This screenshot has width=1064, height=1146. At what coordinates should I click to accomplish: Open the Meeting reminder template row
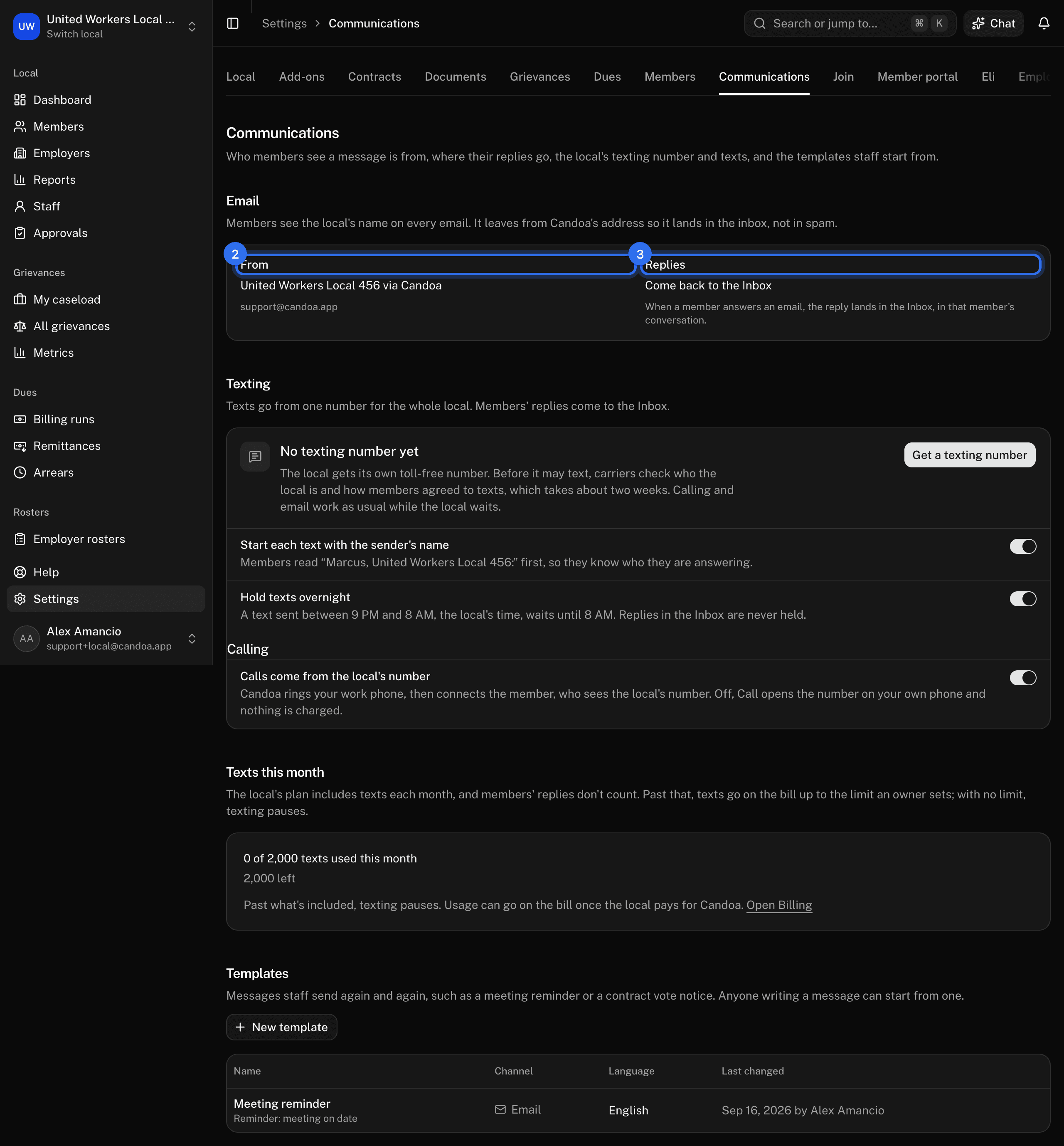[x=638, y=1110]
